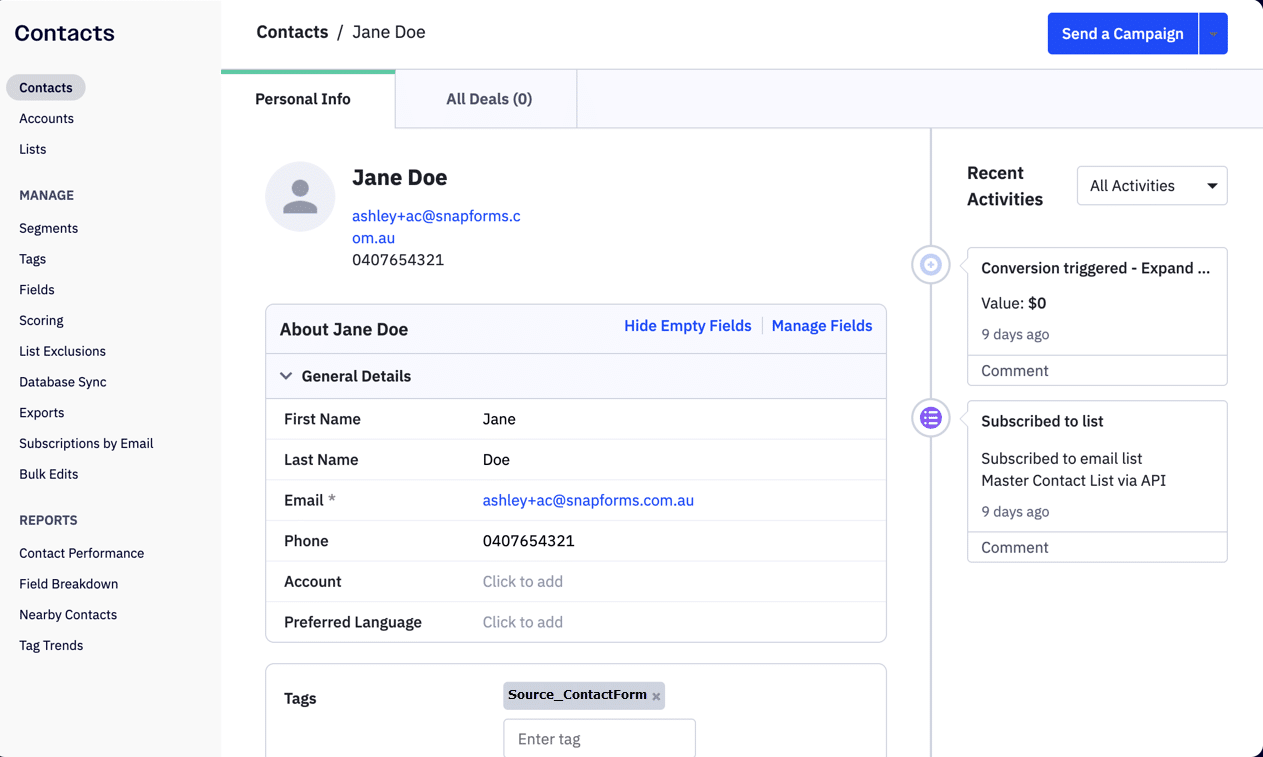Click the Value: $0 text in activity
This screenshot has height=757, width=1263.
tap(1014, 303)
